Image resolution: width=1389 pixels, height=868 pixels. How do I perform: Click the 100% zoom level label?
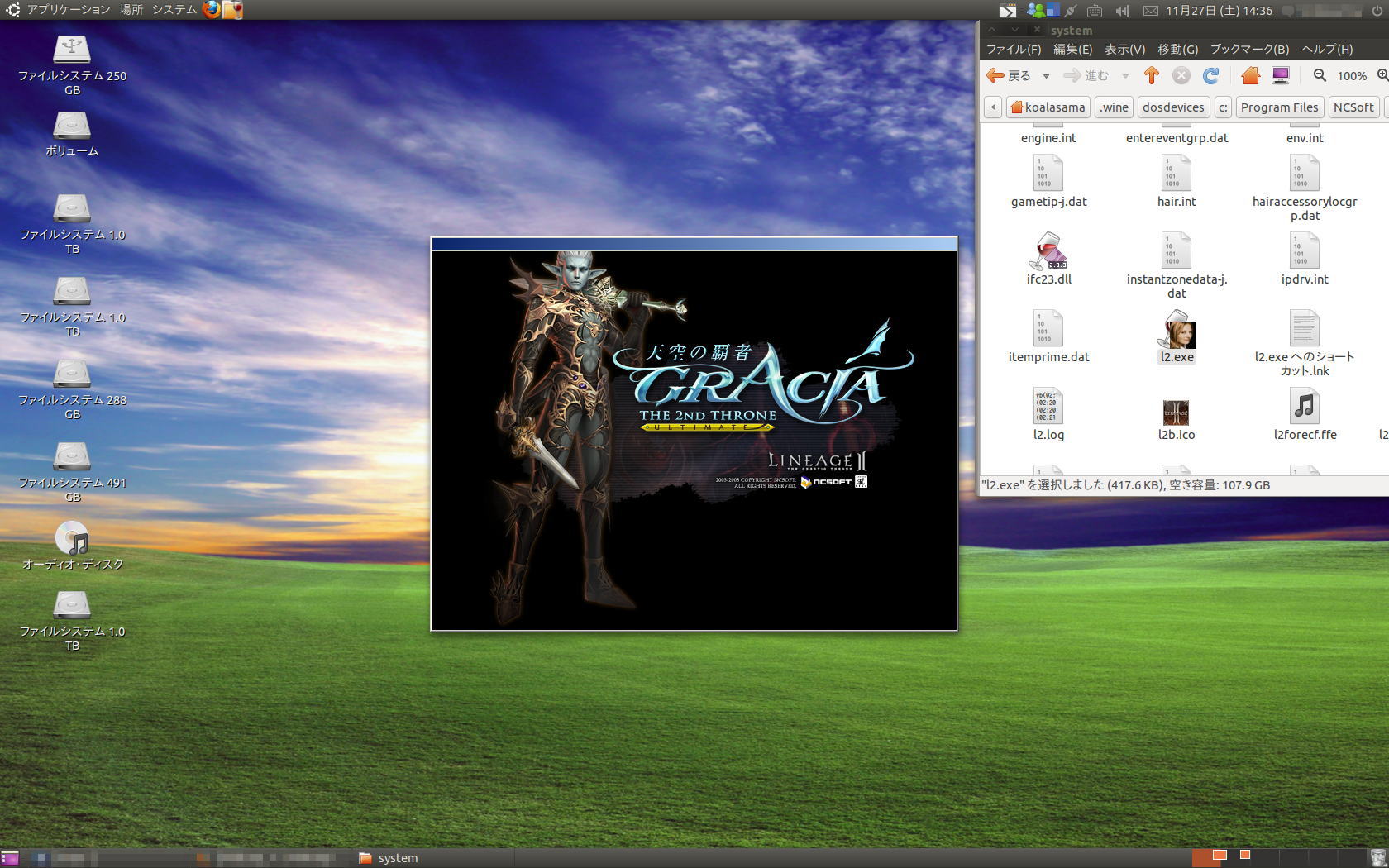[1352, 76]
